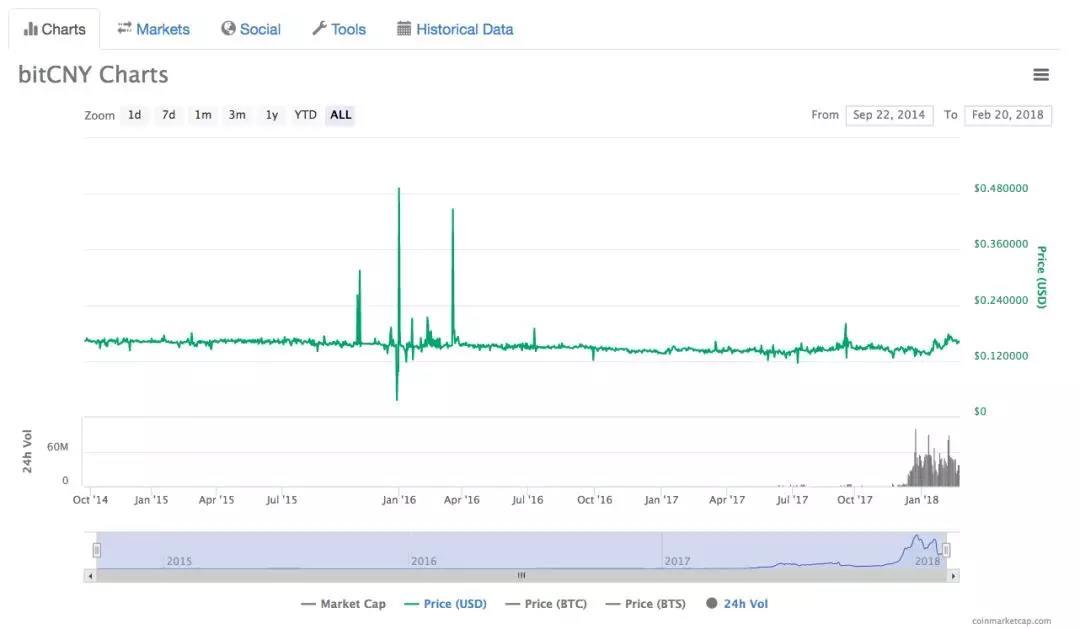1080x629 pixels.
Task: Click the $0.360000 price axis label
Action: coord(1001,244)
